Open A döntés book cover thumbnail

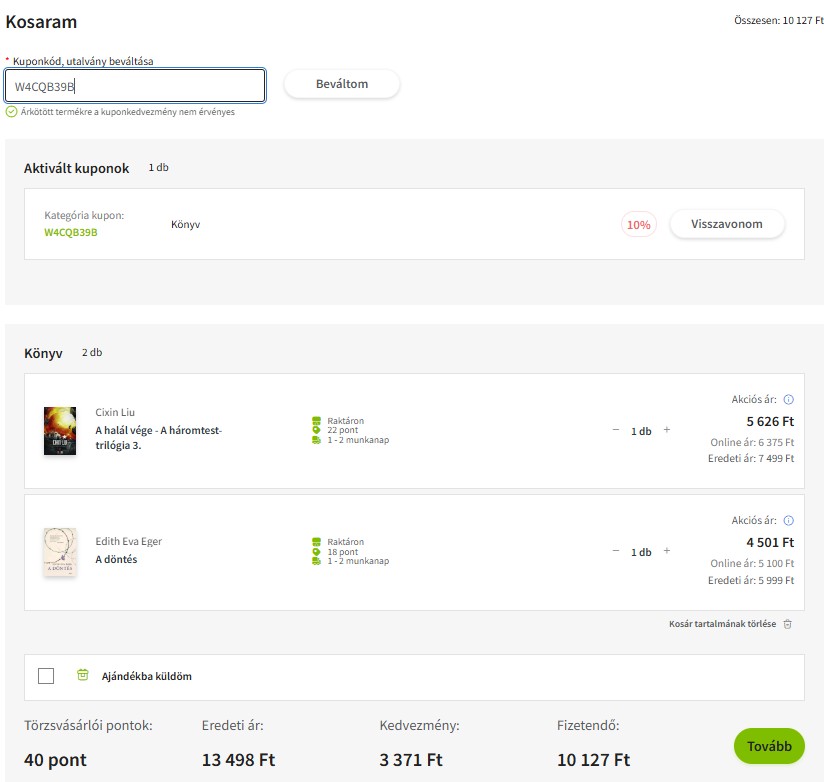pyautogui.click(x=60, y=552)
